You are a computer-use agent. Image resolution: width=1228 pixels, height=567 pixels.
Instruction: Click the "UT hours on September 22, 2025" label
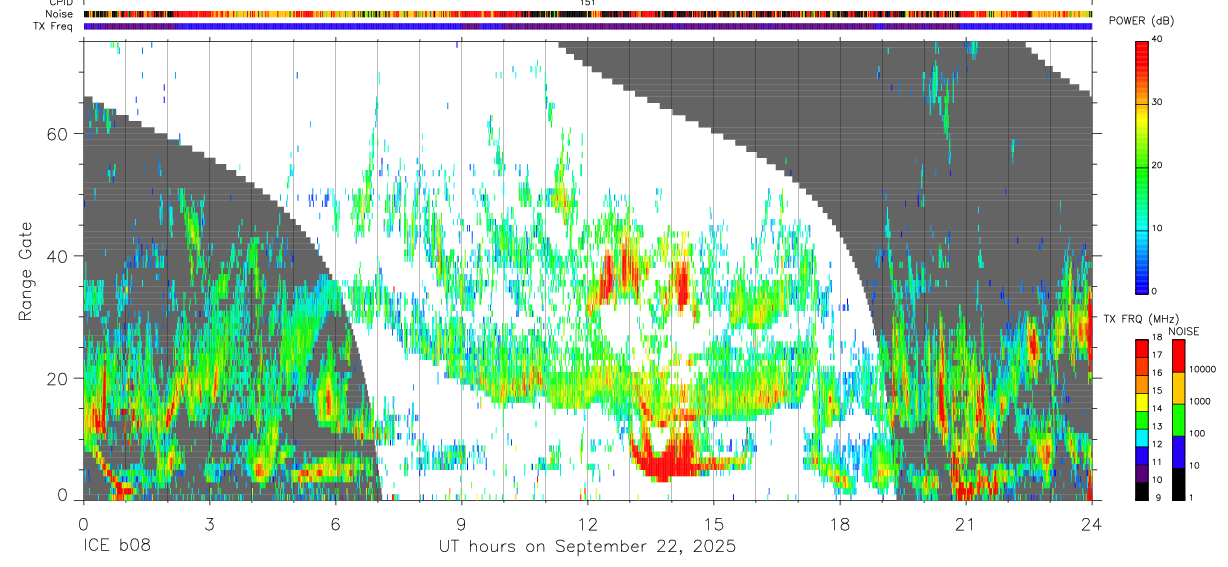click(587, 547)
